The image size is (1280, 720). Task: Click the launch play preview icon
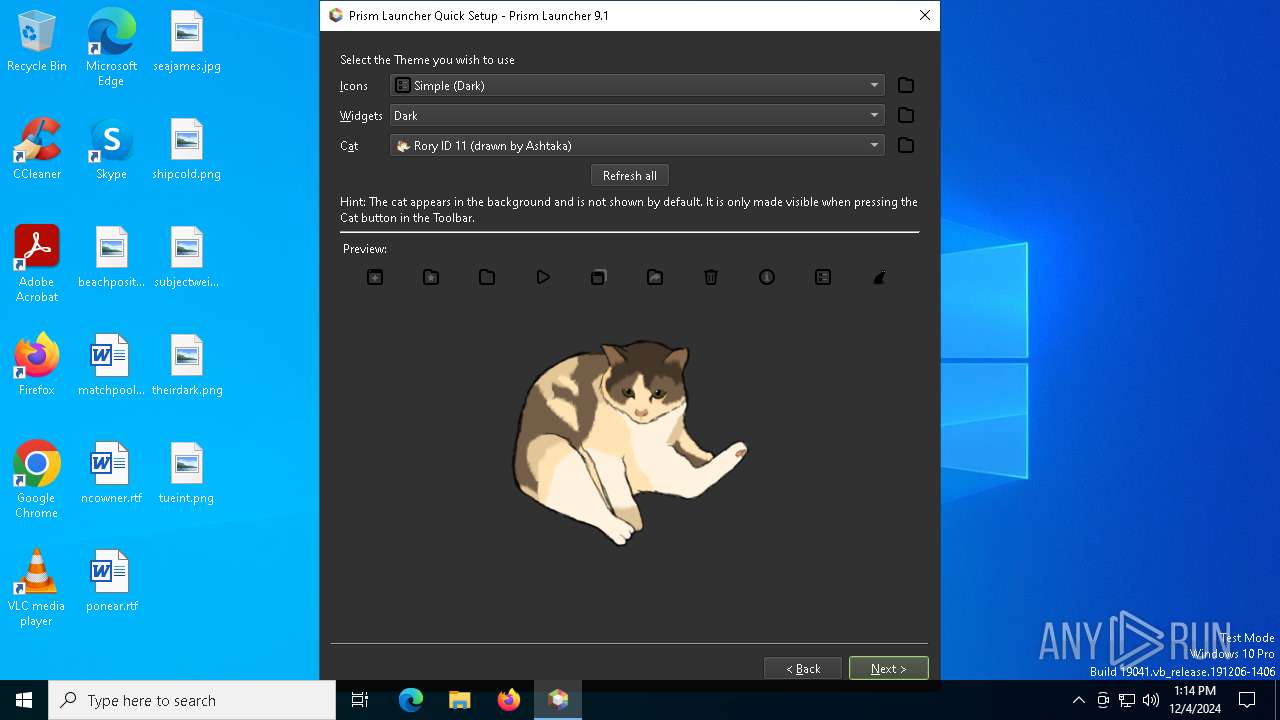point(543,277)
